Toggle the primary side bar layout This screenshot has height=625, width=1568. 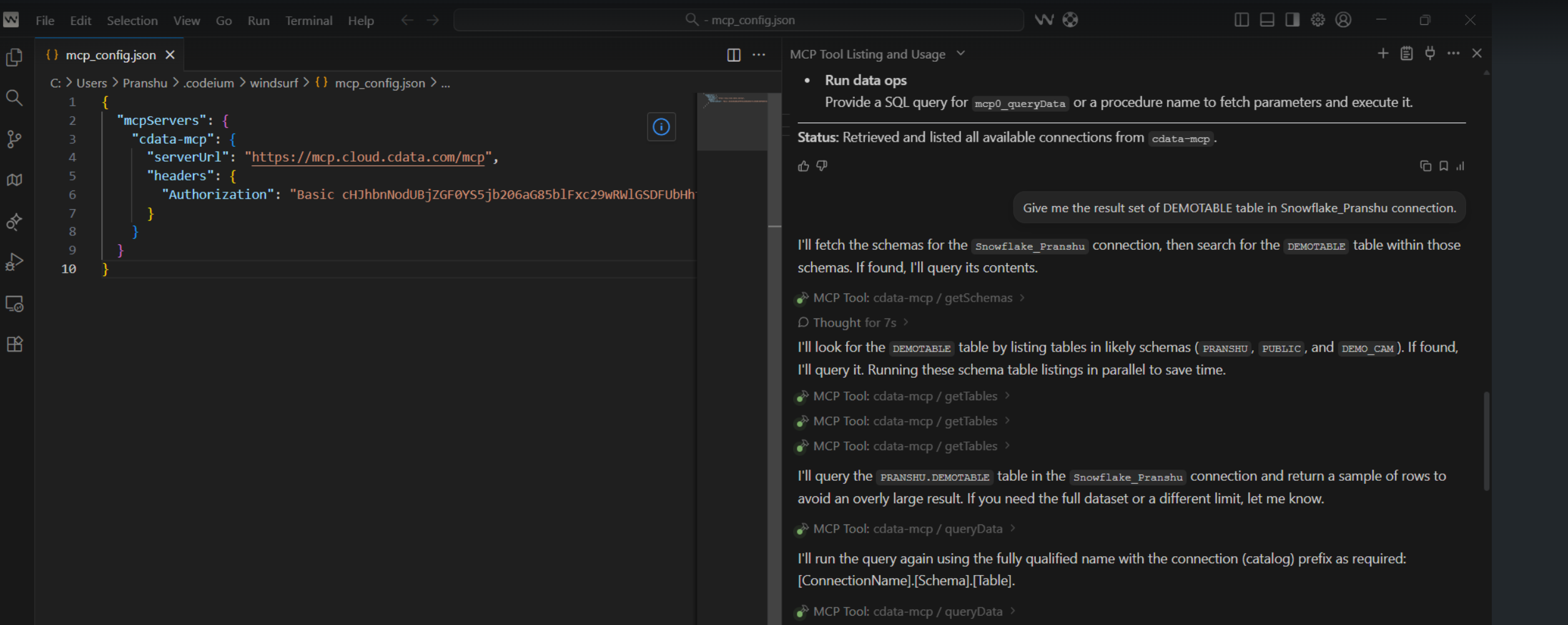pyautogui.click(x=1241, y=20)
